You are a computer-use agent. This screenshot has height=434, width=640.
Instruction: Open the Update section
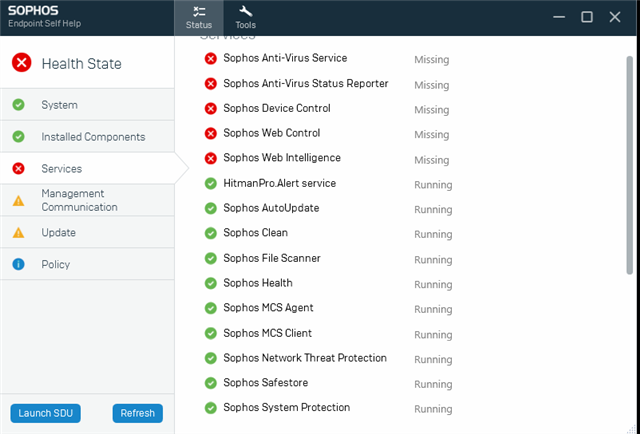87,232
